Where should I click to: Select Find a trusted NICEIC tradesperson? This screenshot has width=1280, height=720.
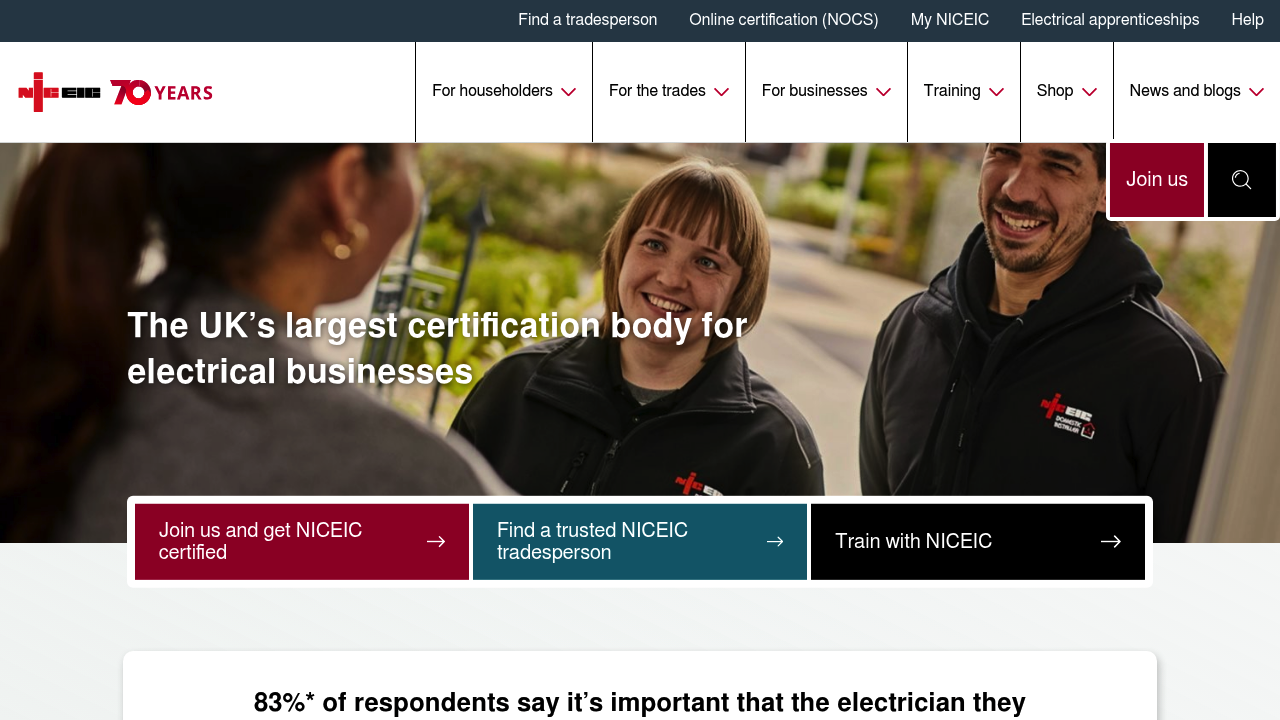coord(640,542)
